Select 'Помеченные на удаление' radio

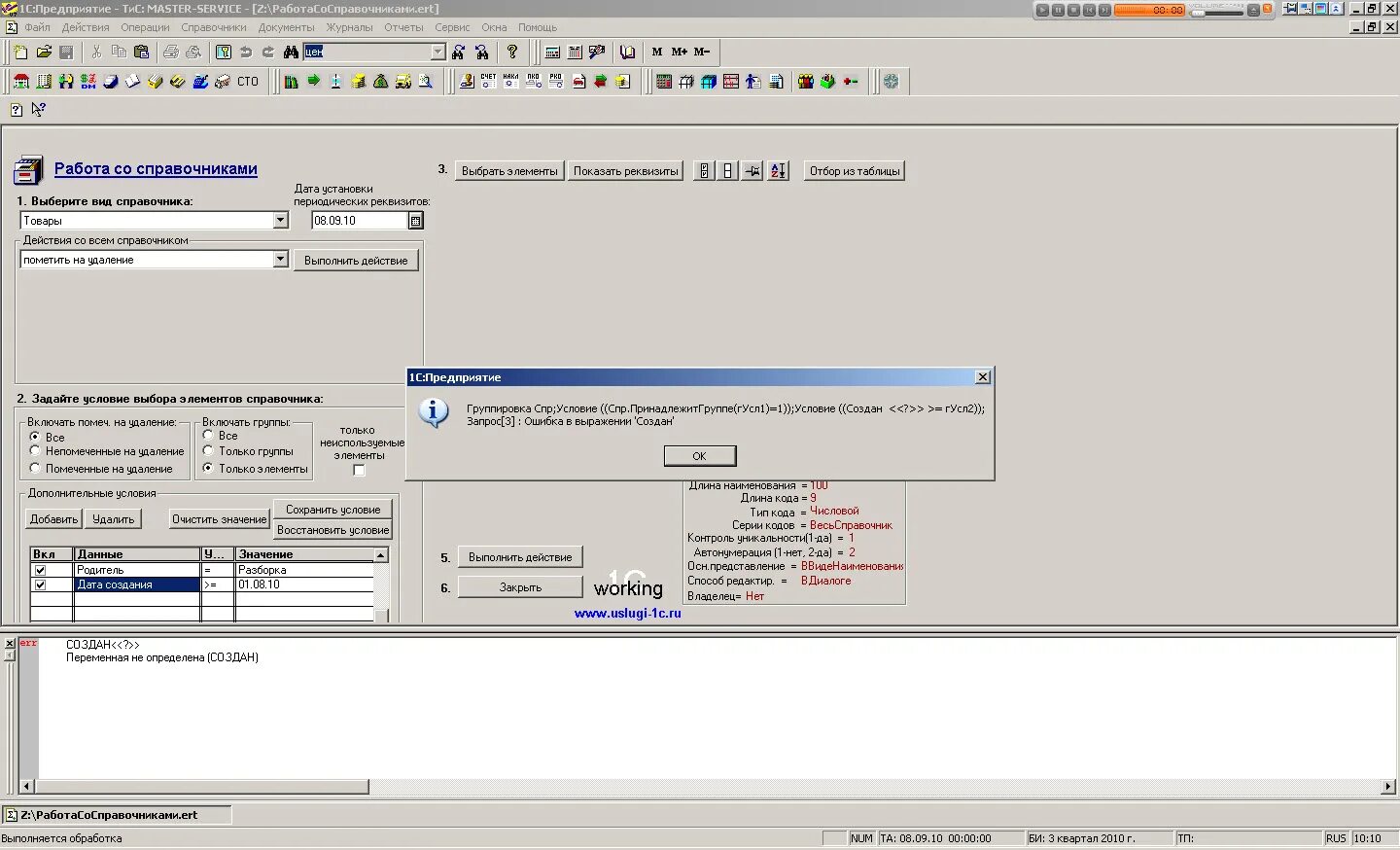[35, 468]
